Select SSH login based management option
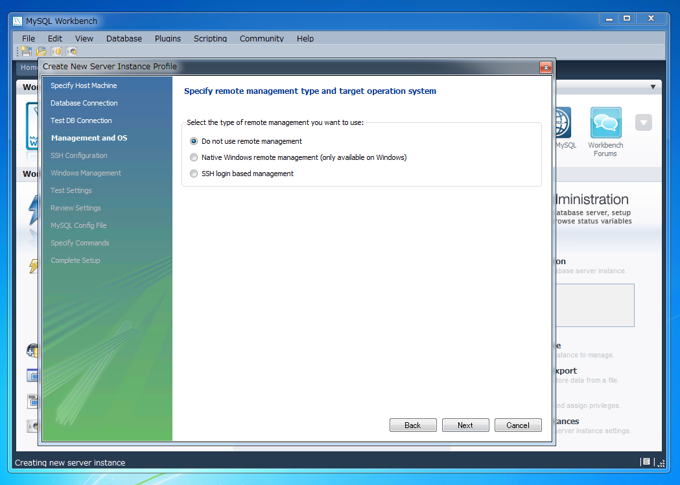 coord(194,174)
